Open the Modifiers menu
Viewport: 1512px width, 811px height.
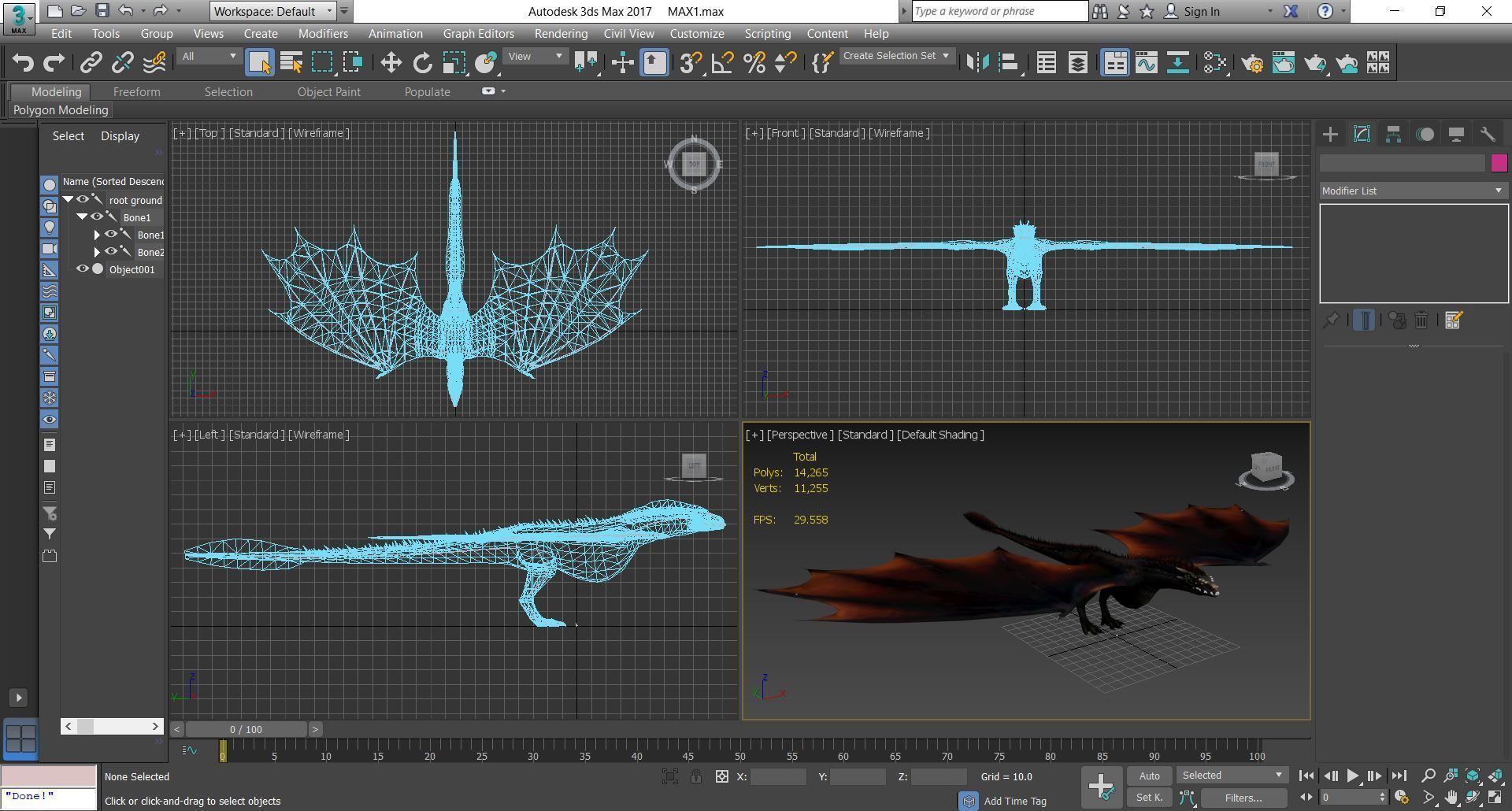tap(323, 34)
